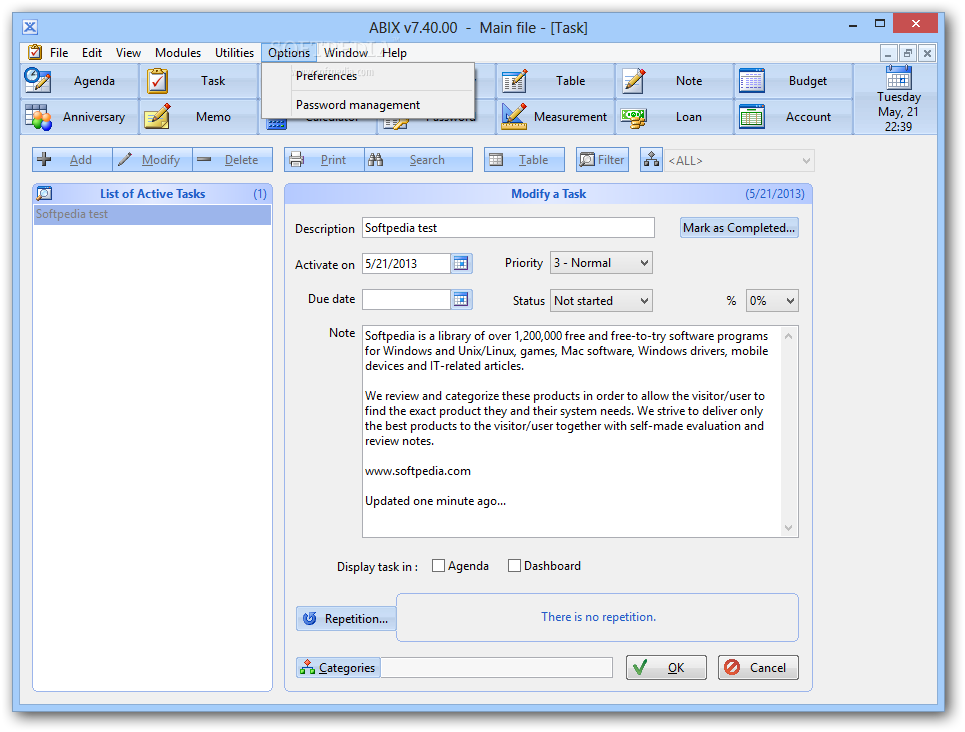Choose Preferences from Options menu

(x=368, y=76)
